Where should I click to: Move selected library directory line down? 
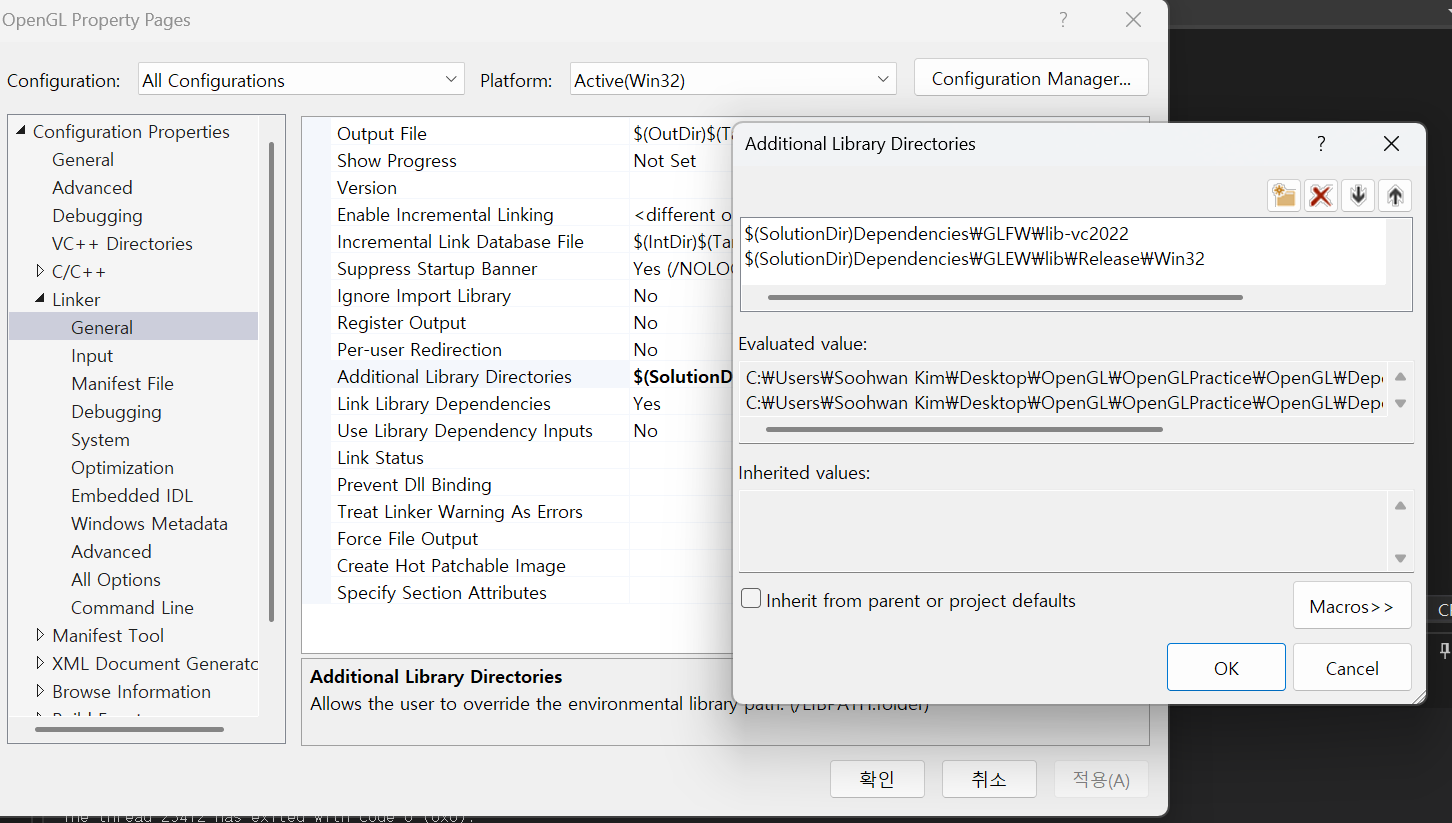click(x=1358, y=195)
